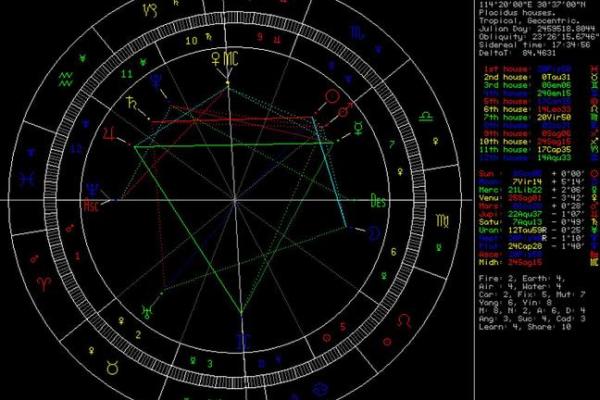Click the 'Venu' planet row
Viewport: 600px width, 400px height.
pos(532,198)
